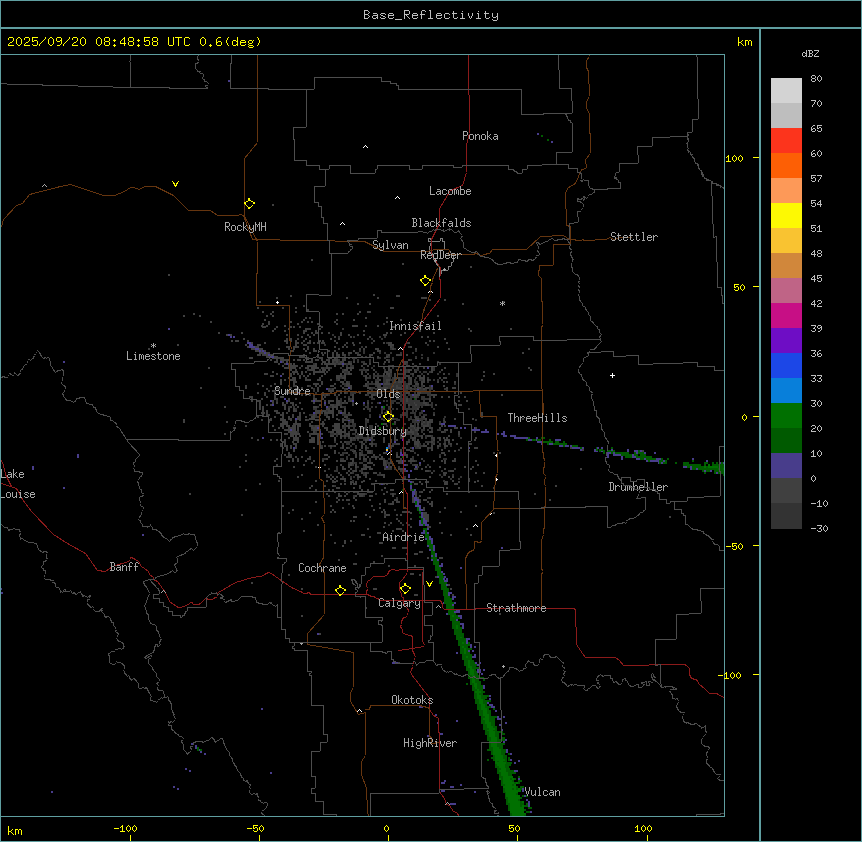
Task: Click the asterisk marker above Limestone
Action: (x=153, y=345)
